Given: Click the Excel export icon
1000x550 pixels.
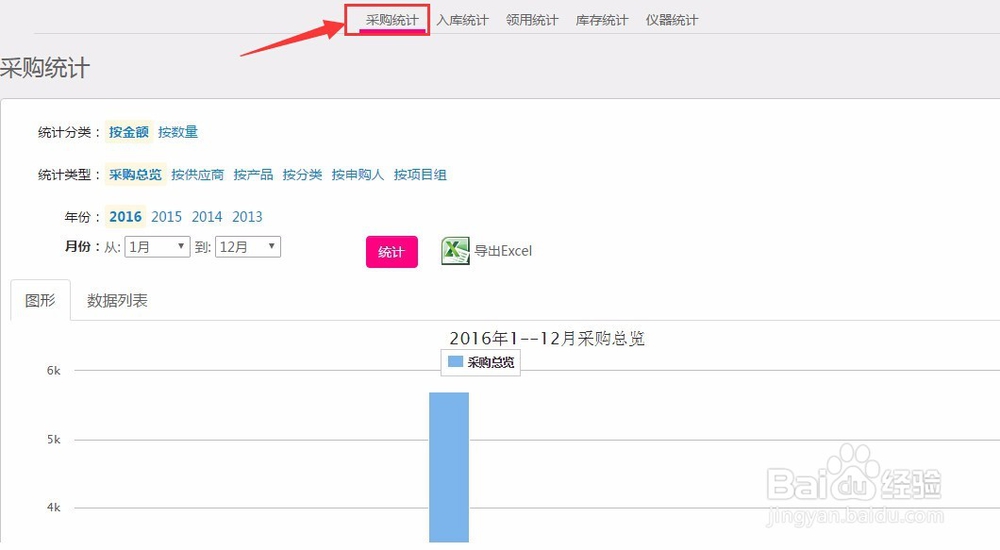Looking at the screenshot, I should (x=455, y=251).
